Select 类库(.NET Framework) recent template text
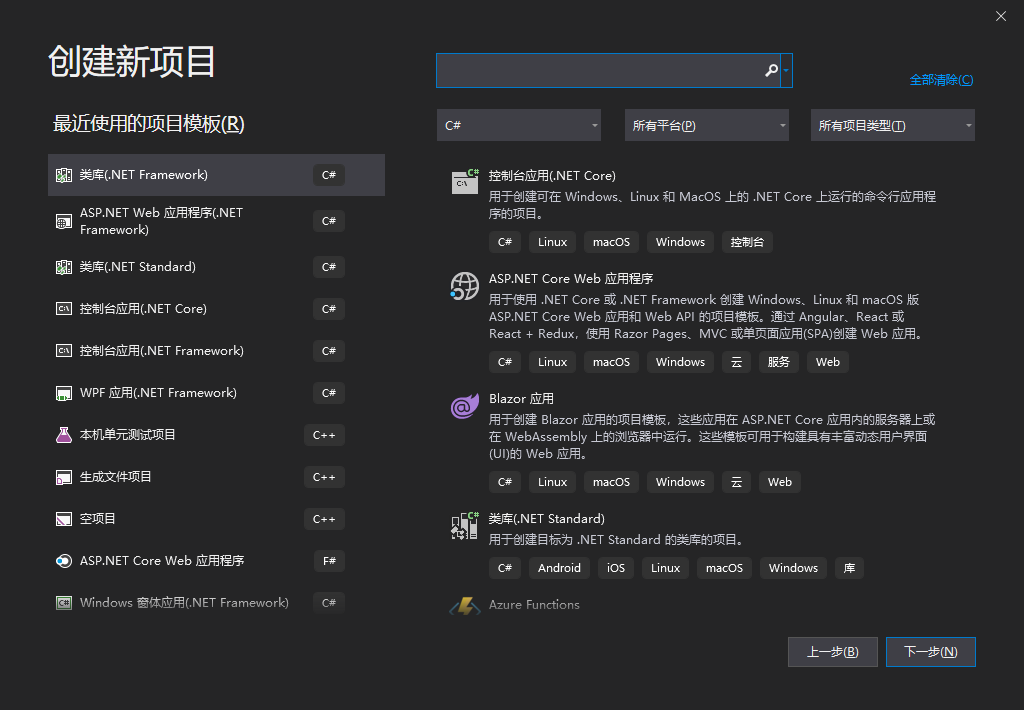Screen dimensions: 1024x710 click(144, 175)
